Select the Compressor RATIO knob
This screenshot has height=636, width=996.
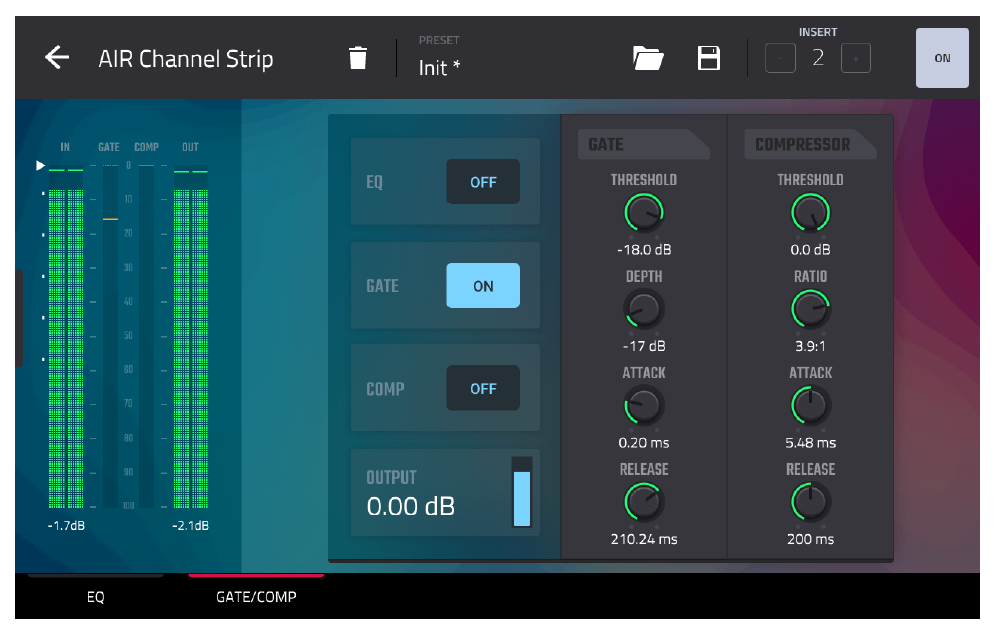pos(811,309)
